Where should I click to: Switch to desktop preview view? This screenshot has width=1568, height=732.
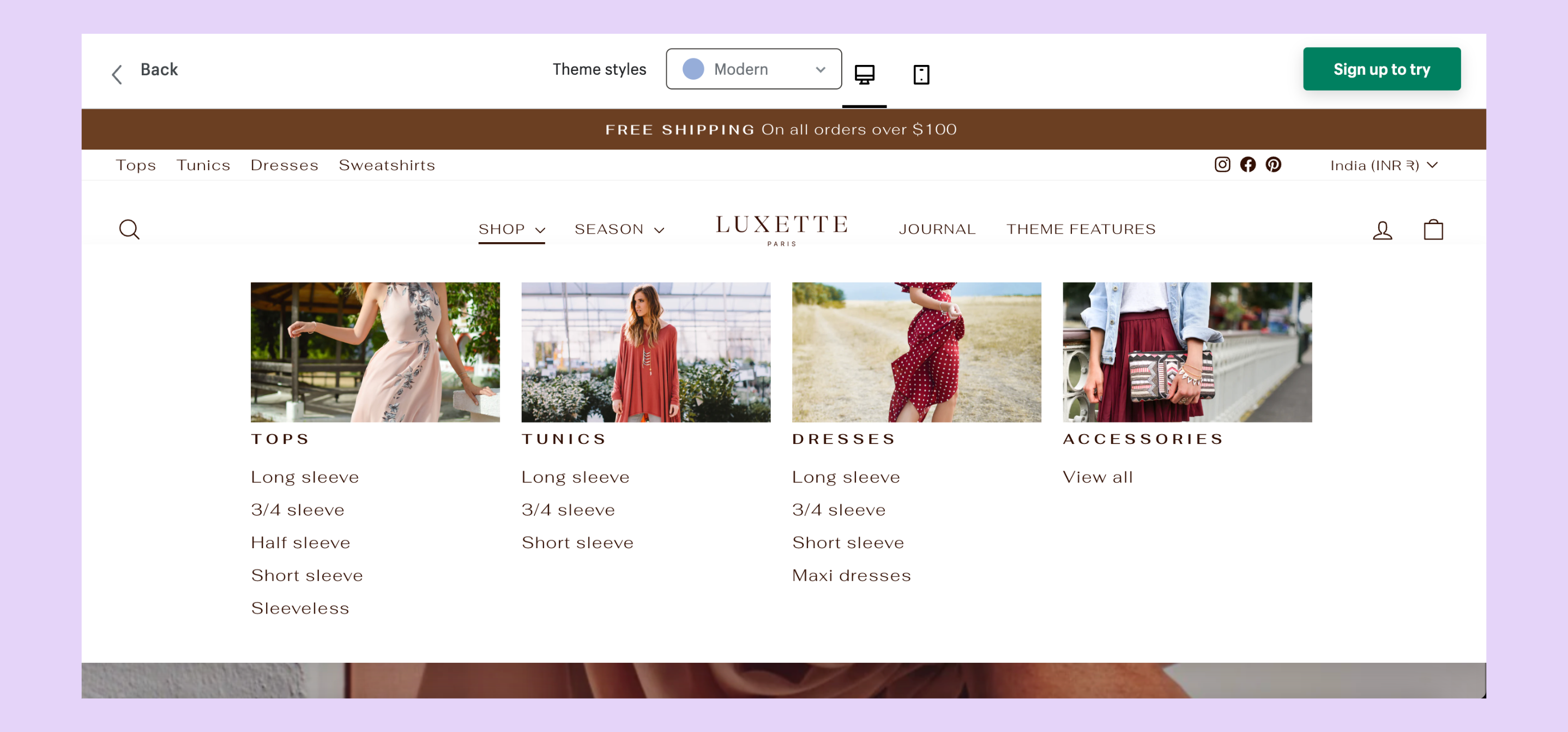pyautogui.click(x=864, y=74)
